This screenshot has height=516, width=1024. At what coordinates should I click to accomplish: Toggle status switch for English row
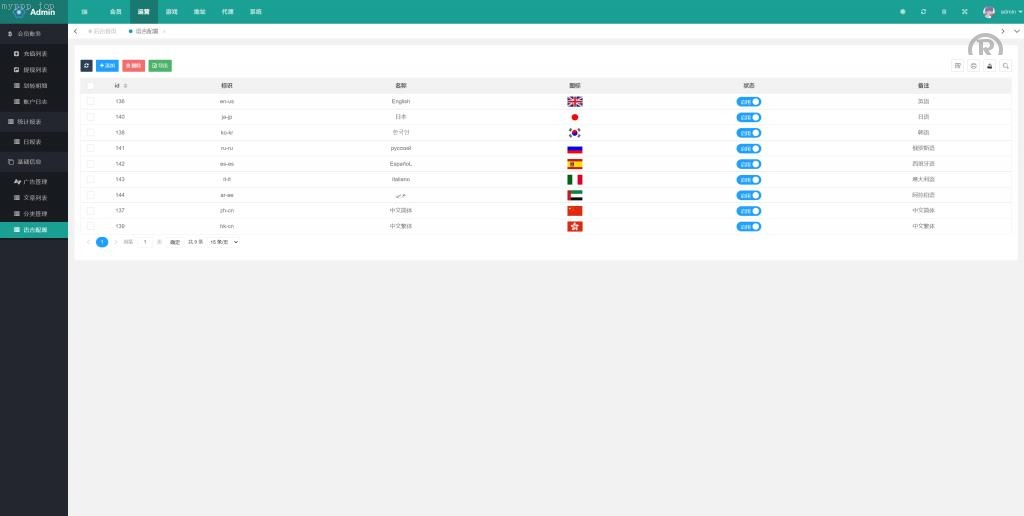coord(749,101)
